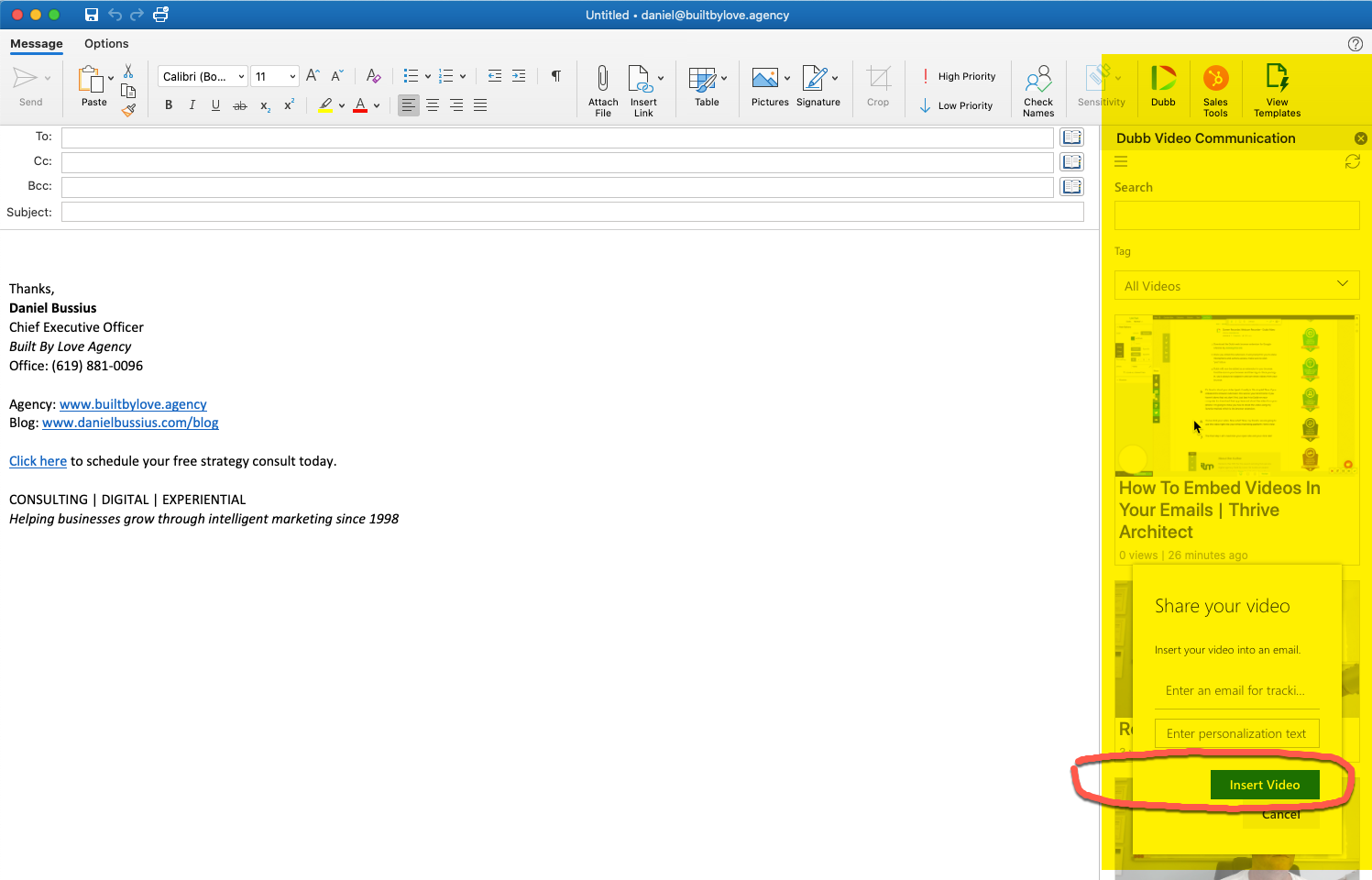Screen dimensions: 1372x880
Task: Toggle italic text formatting
Action: coord(192,105)
